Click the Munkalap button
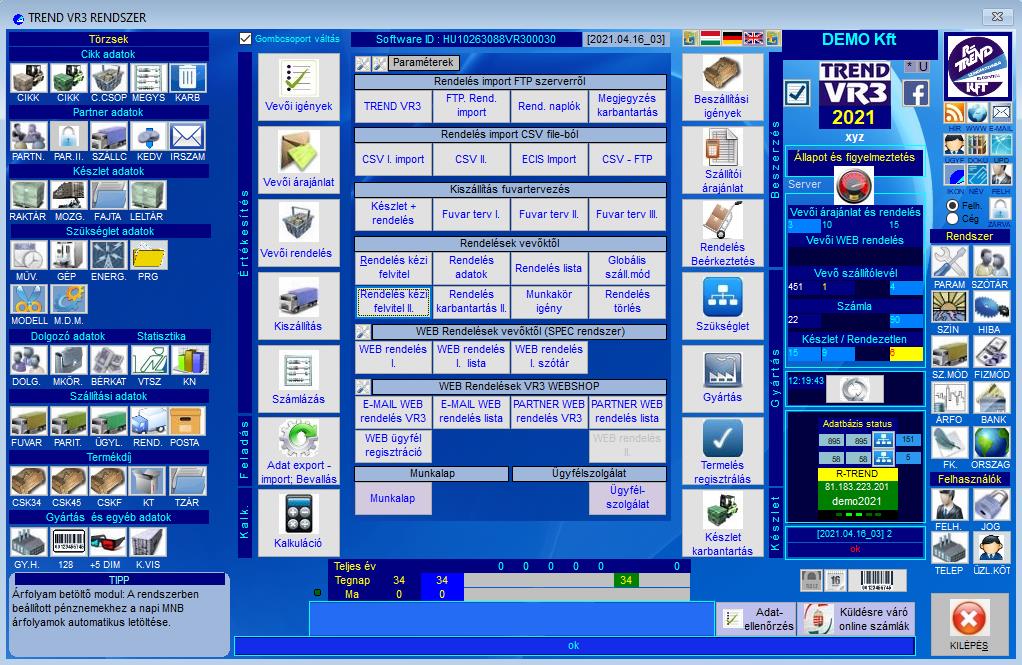1022x665 pixels. point(393,498)
